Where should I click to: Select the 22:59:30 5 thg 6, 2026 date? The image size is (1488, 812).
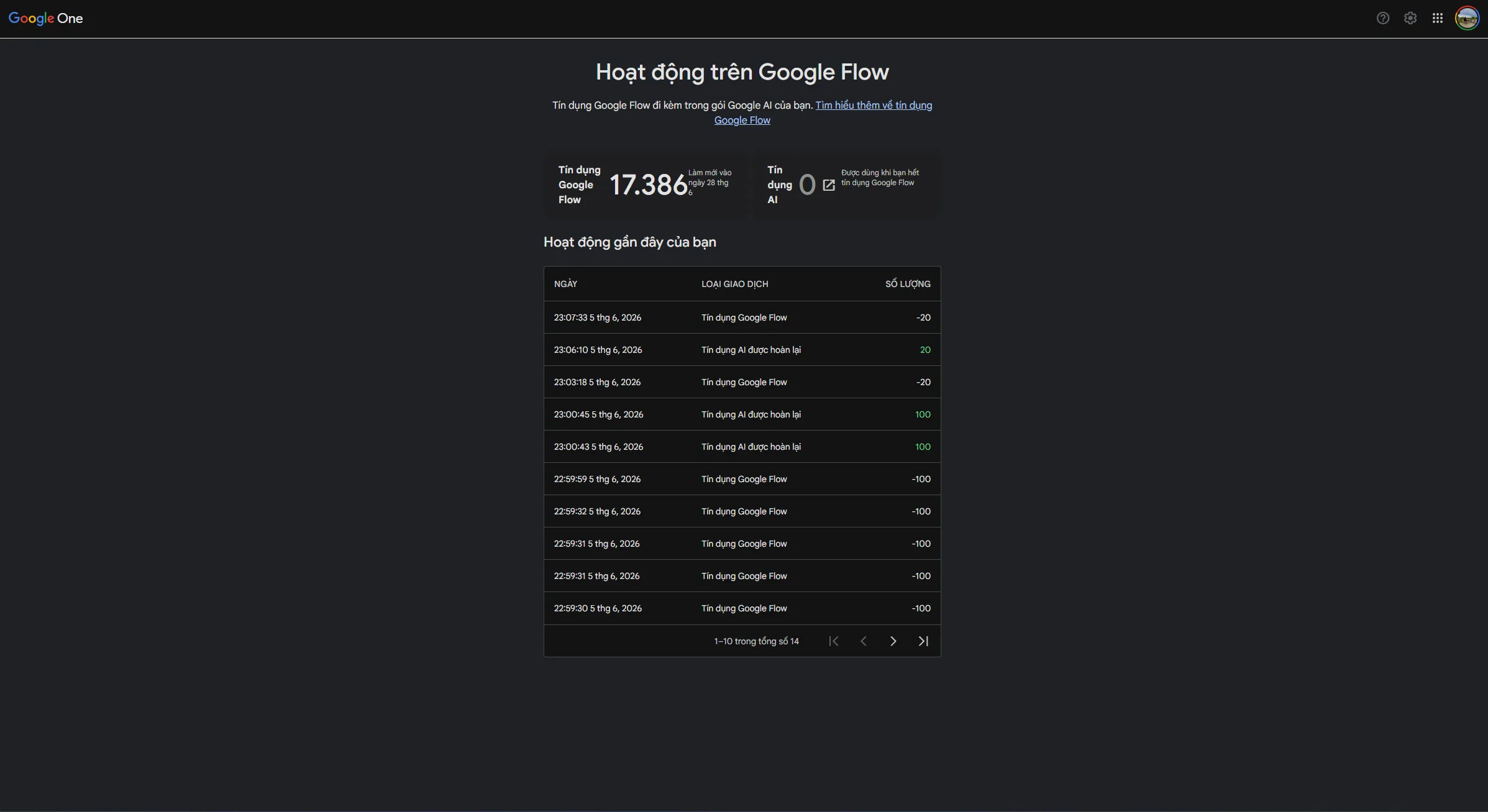pos(598,608)
